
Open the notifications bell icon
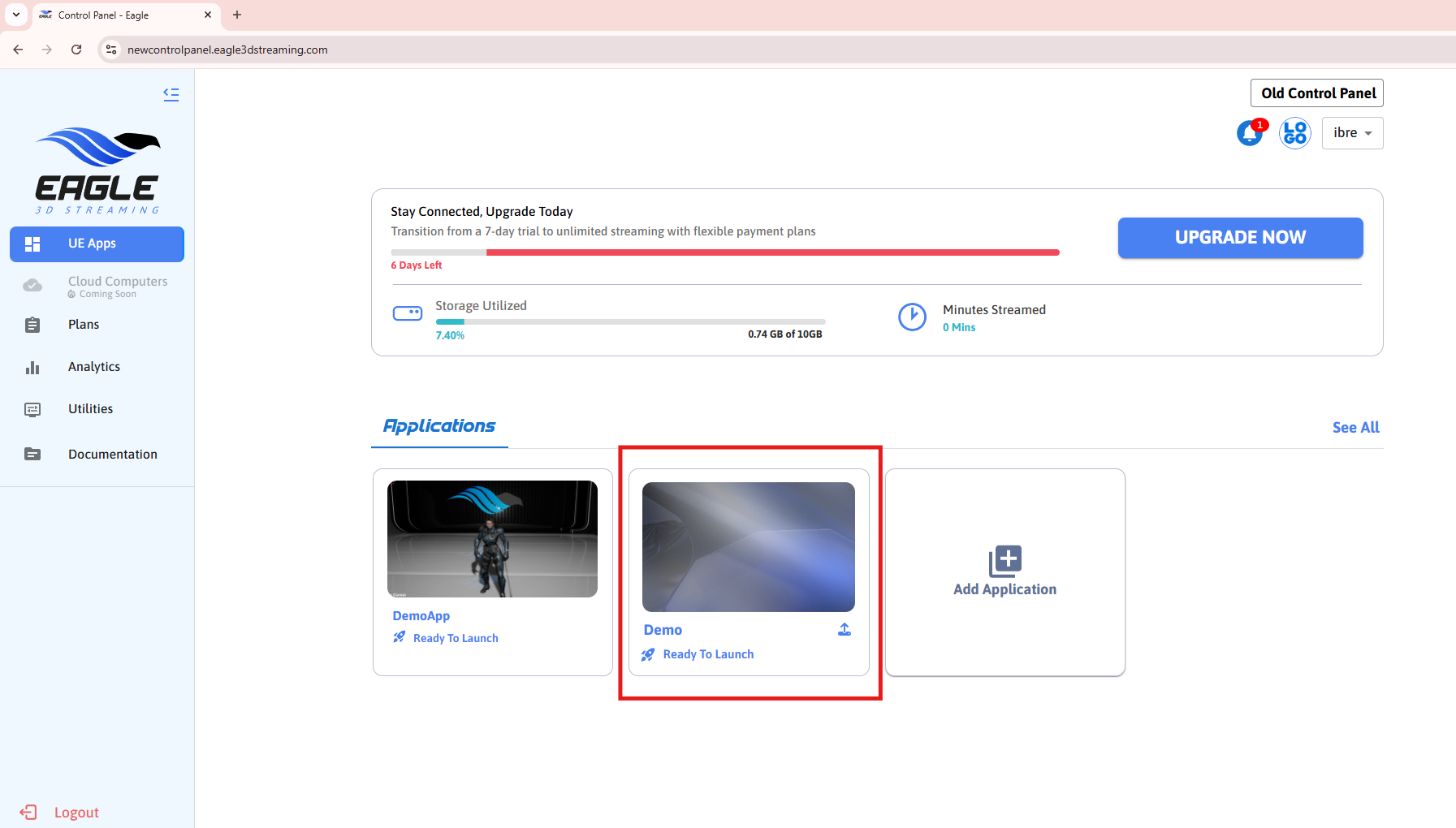pyautogui.click(x=1249, y=133)
